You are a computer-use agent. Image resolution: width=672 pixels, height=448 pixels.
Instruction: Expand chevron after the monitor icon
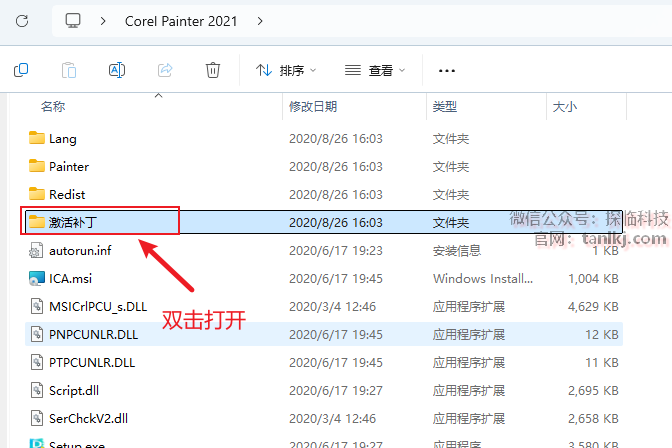[x=103, y=21]
